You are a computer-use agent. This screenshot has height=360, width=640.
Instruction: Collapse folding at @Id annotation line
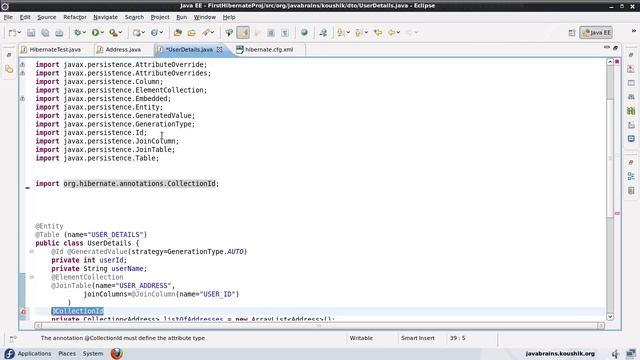click(x=31, y=251)
